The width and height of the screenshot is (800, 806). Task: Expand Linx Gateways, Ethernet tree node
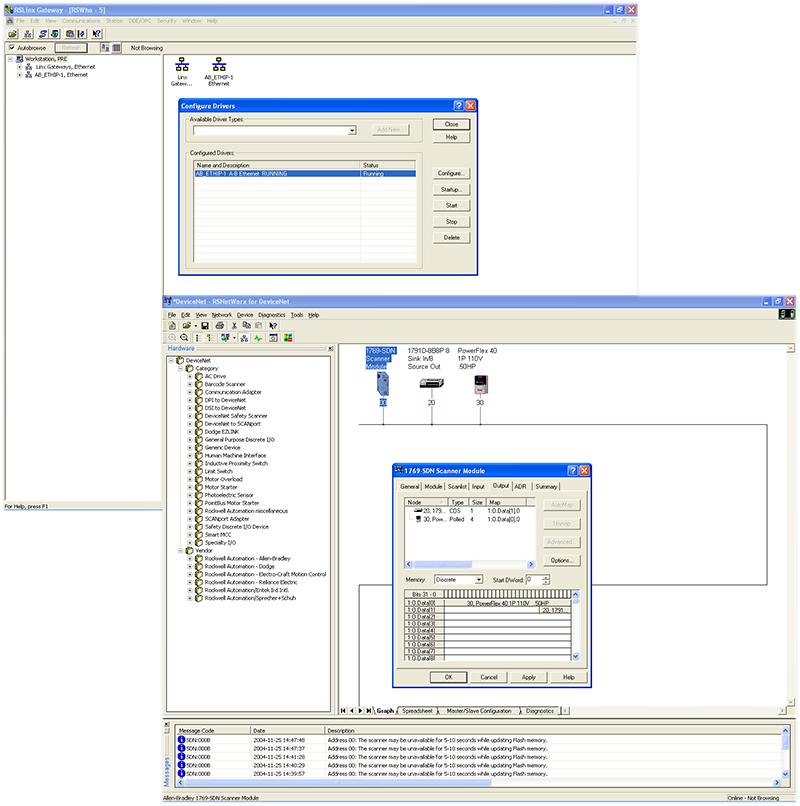[x=19, y=66]
